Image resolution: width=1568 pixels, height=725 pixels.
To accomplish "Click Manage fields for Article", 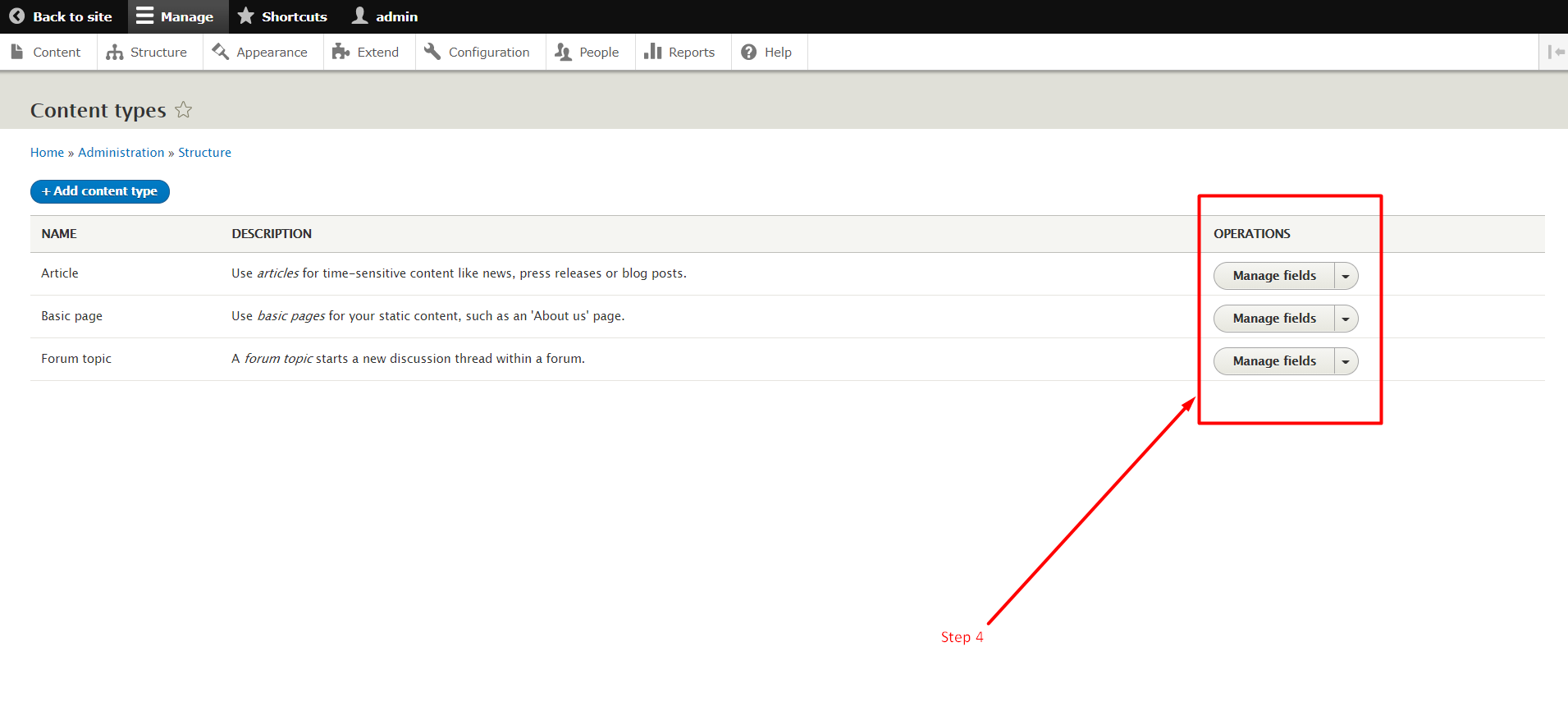I will [x=1274, y=276].
